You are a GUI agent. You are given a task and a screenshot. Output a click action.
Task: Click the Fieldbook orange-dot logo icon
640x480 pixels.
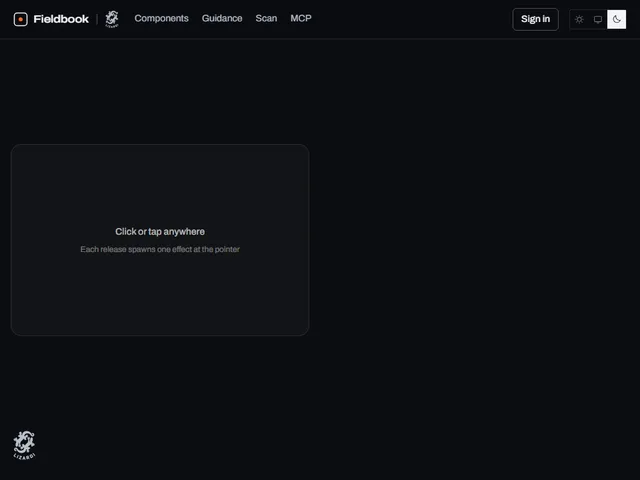20,19
